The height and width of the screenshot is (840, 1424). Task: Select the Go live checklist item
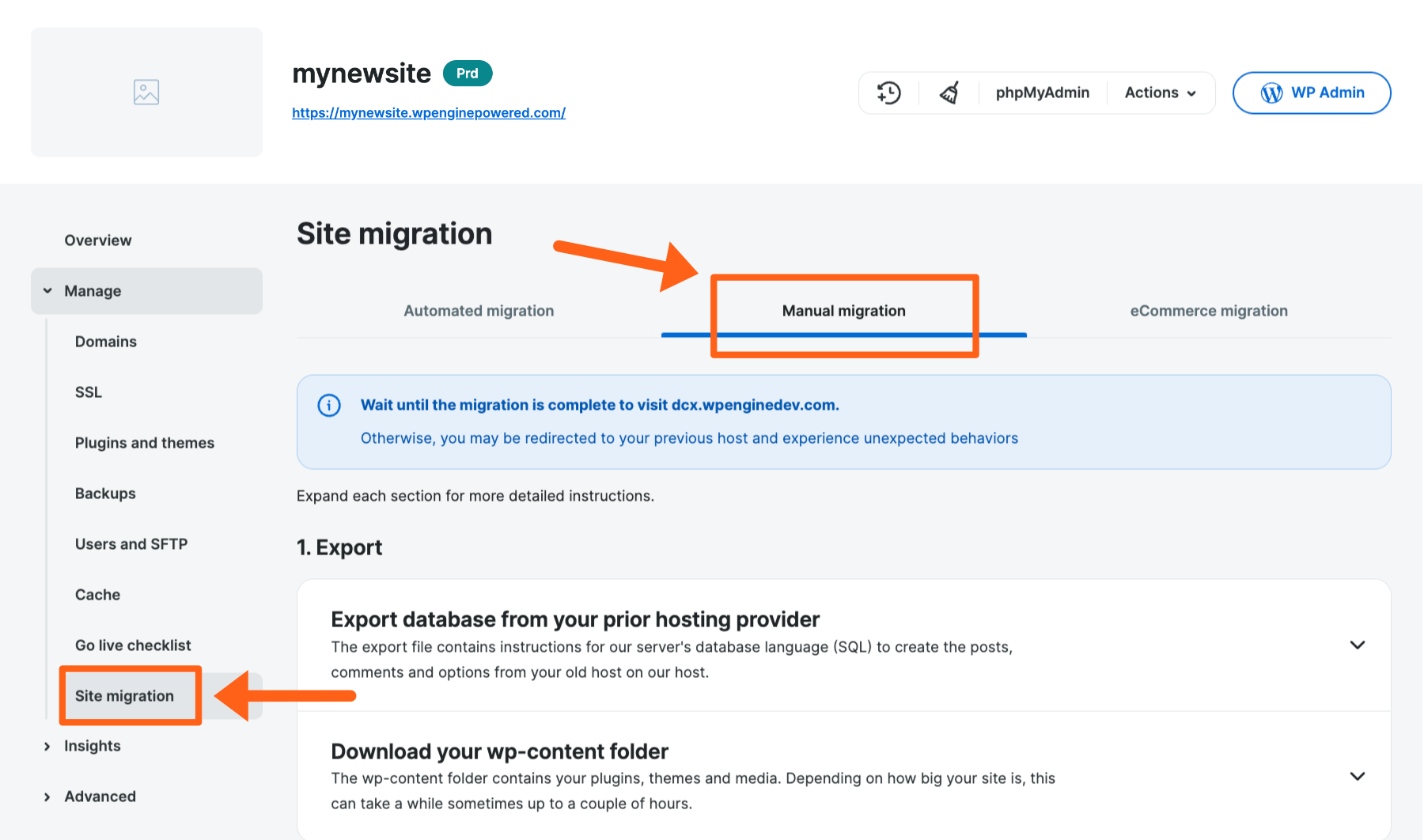[x=132, y=645]
